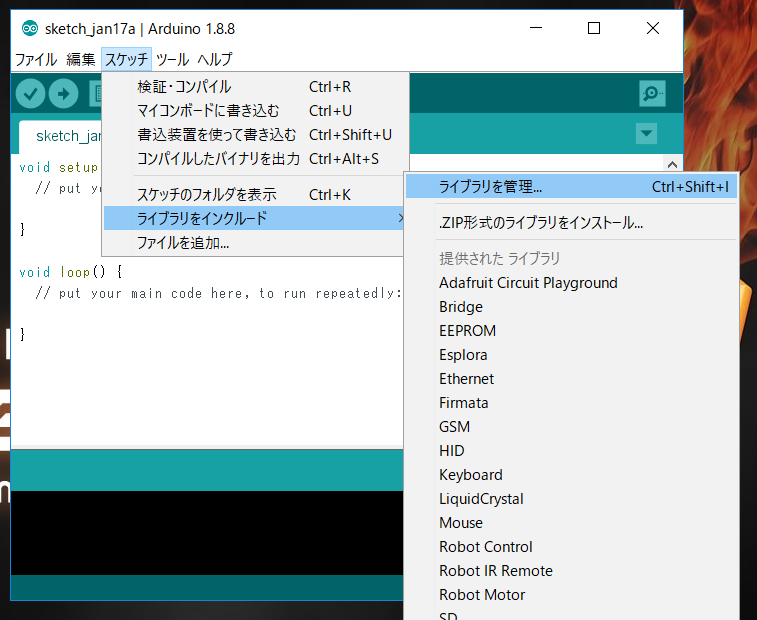The image size is (757, 620).
Task: Include the Firmata library
Action: click(x=571, y=403)
